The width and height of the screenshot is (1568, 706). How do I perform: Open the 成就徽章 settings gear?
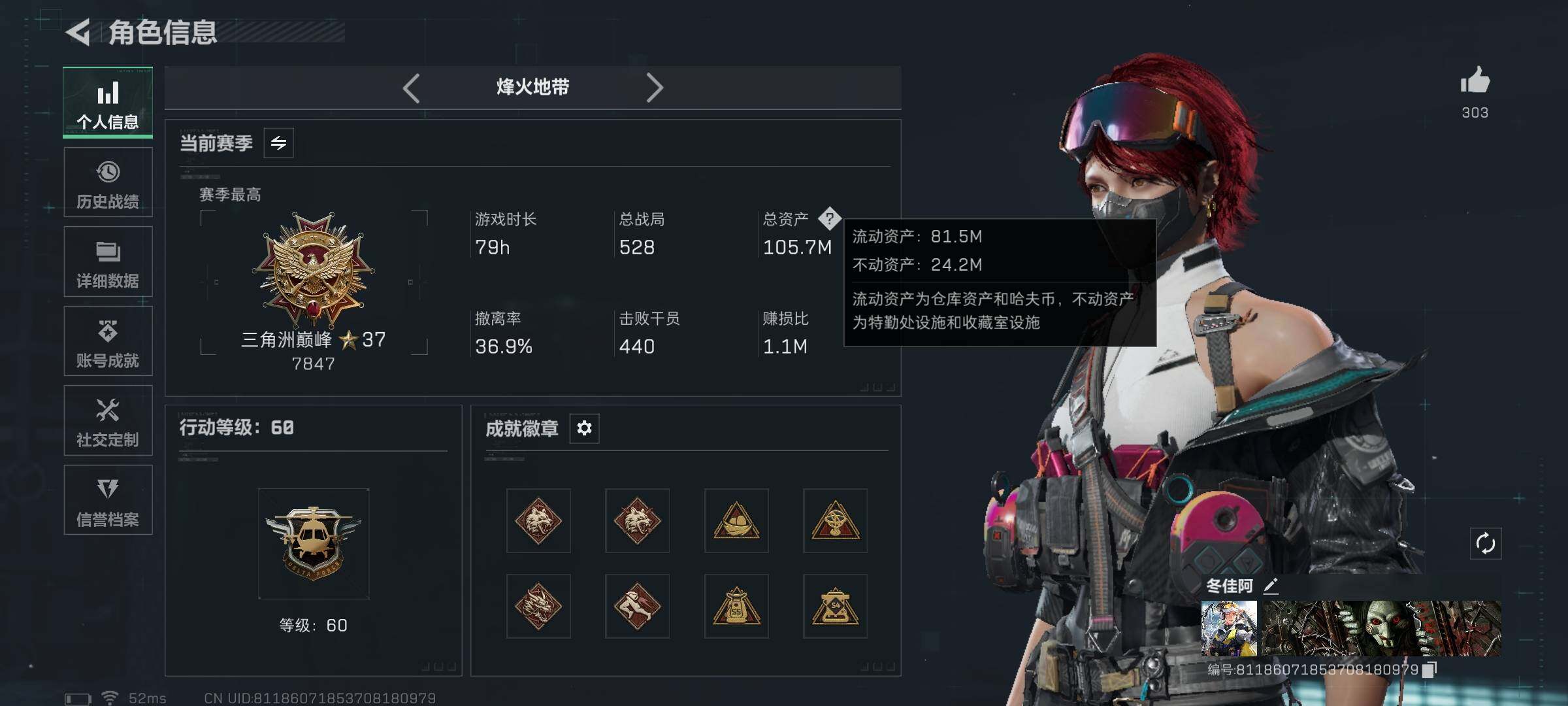584,428
